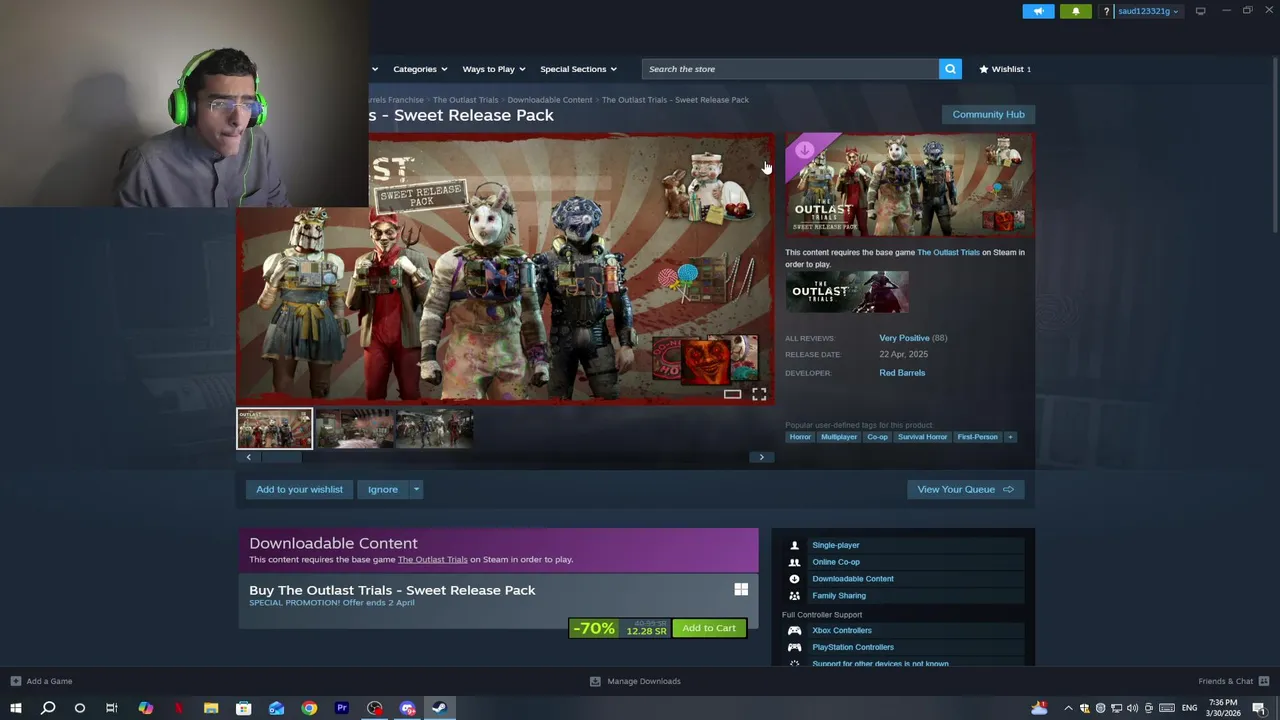The image size is (1280, 720).
Task: Click the Windows platform icon in the purchase box
Action: pos(741,590)
